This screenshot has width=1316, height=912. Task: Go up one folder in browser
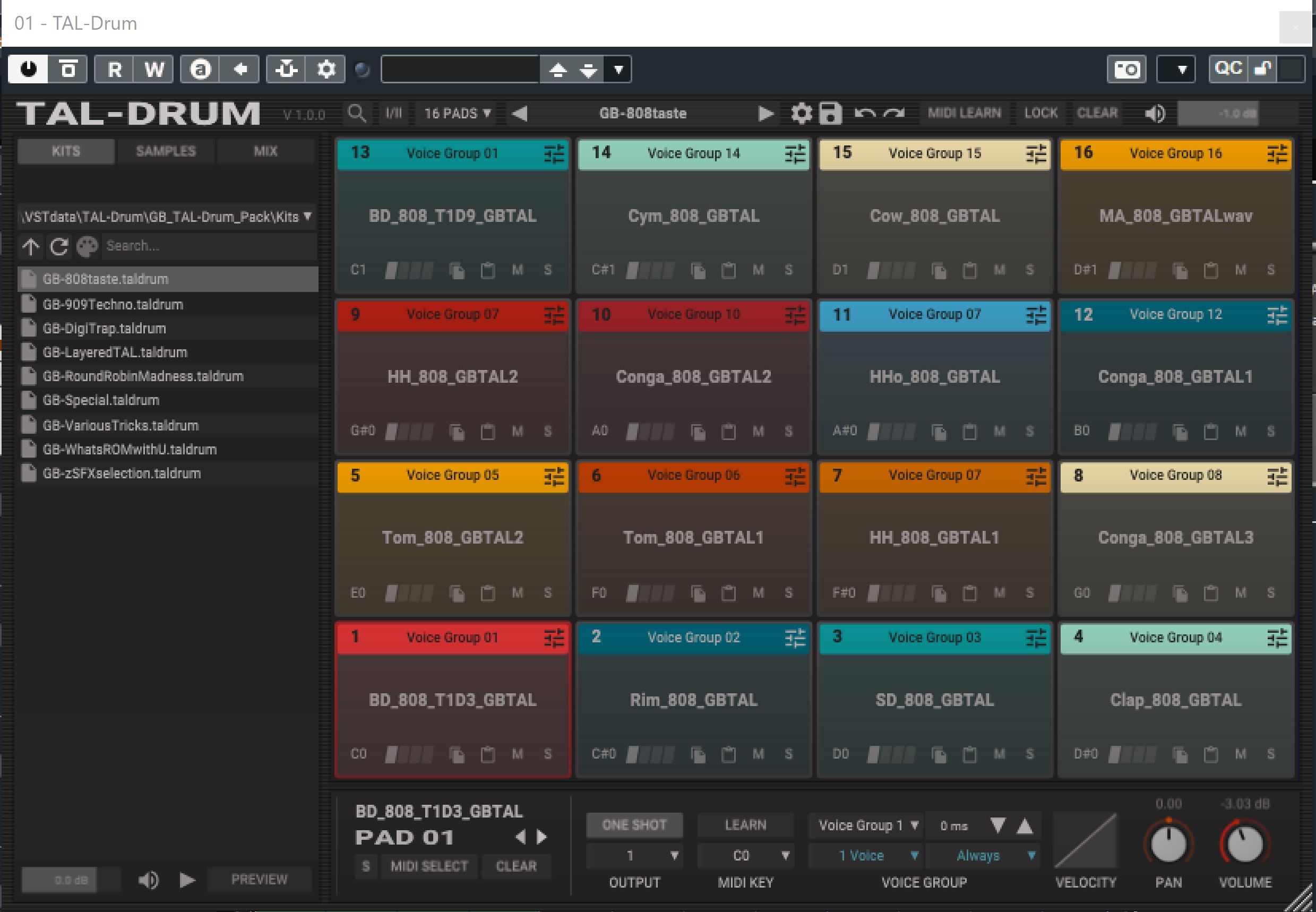[31, 246]
